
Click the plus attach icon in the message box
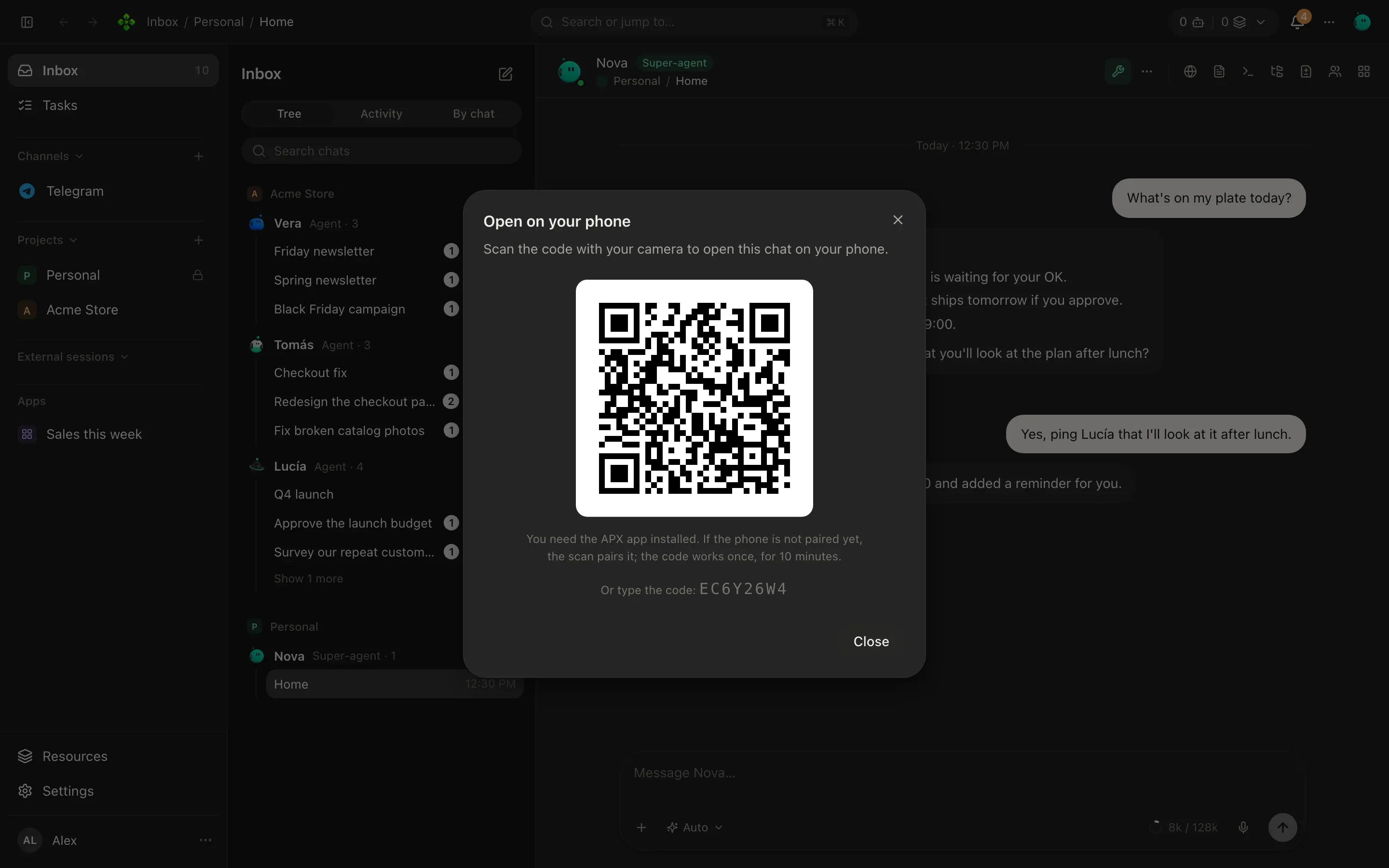tap(642, 827)
